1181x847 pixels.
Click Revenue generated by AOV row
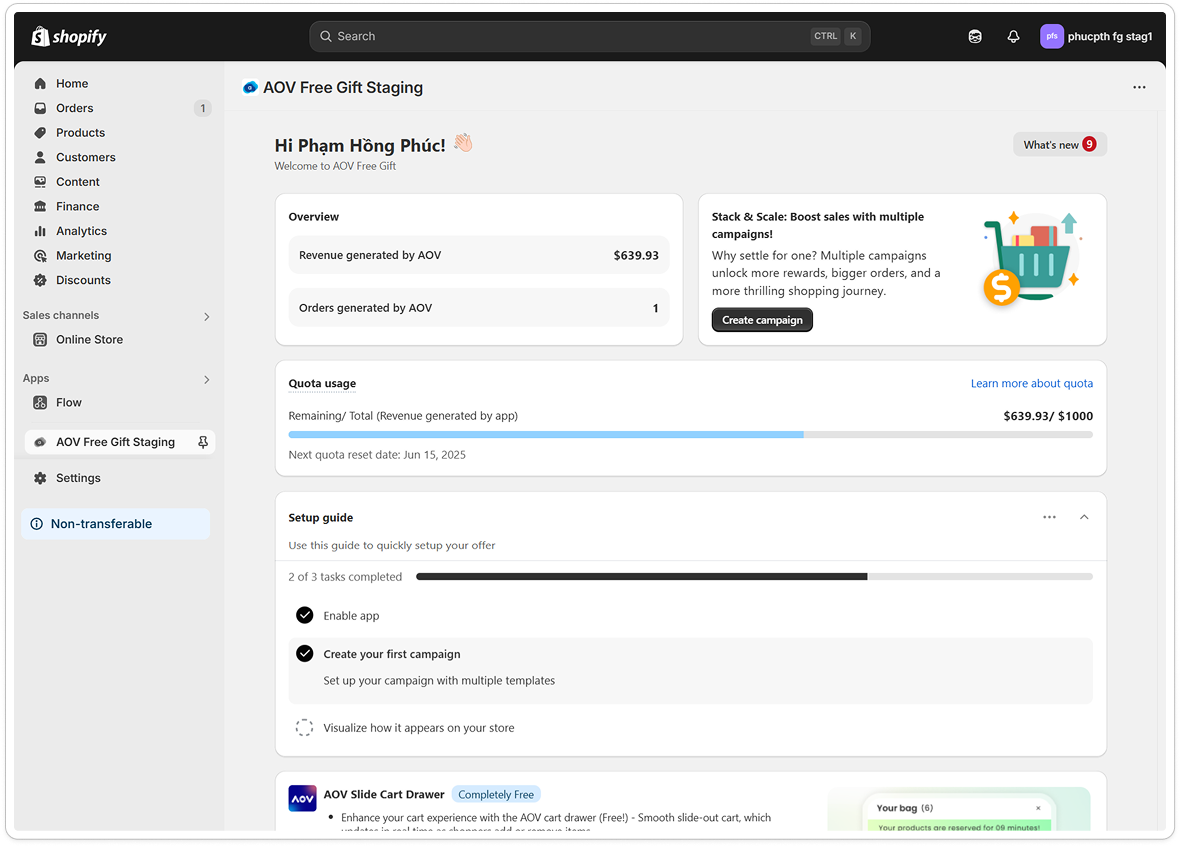point(478,255)
